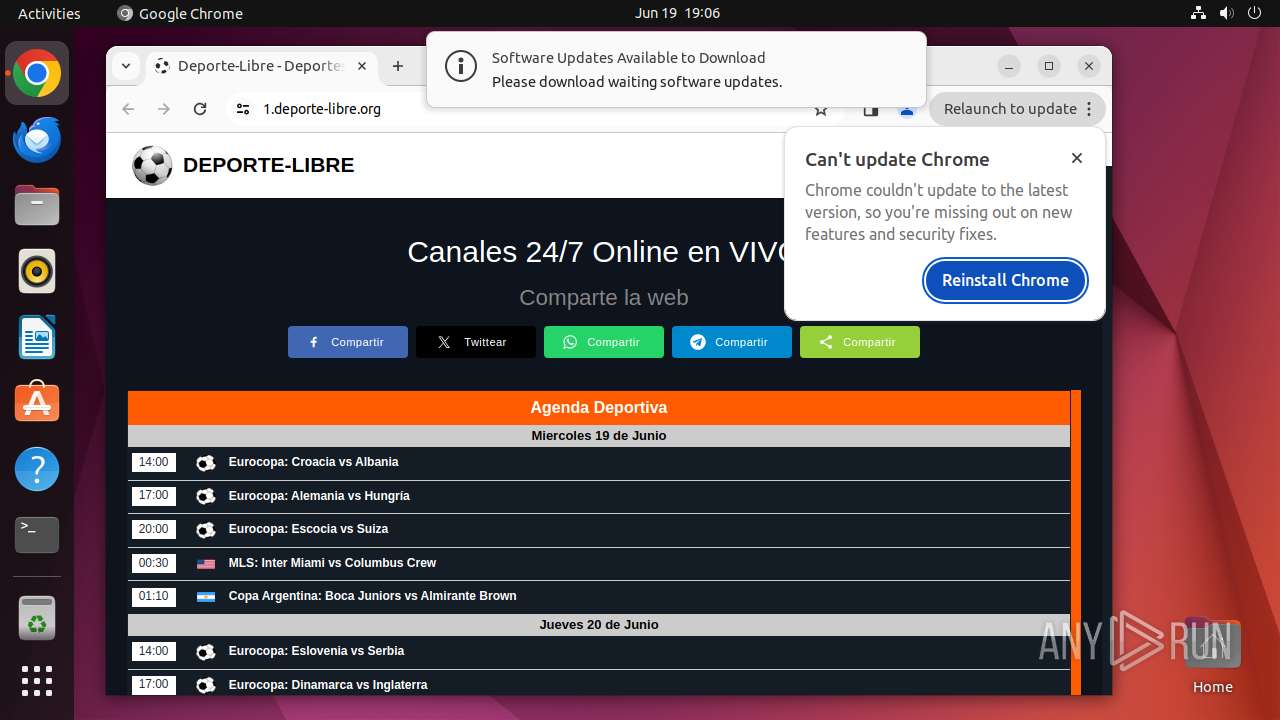The image size is (1280, 720).
Task: Open Ubuntu Software store icon
Action: pos(37,403)
